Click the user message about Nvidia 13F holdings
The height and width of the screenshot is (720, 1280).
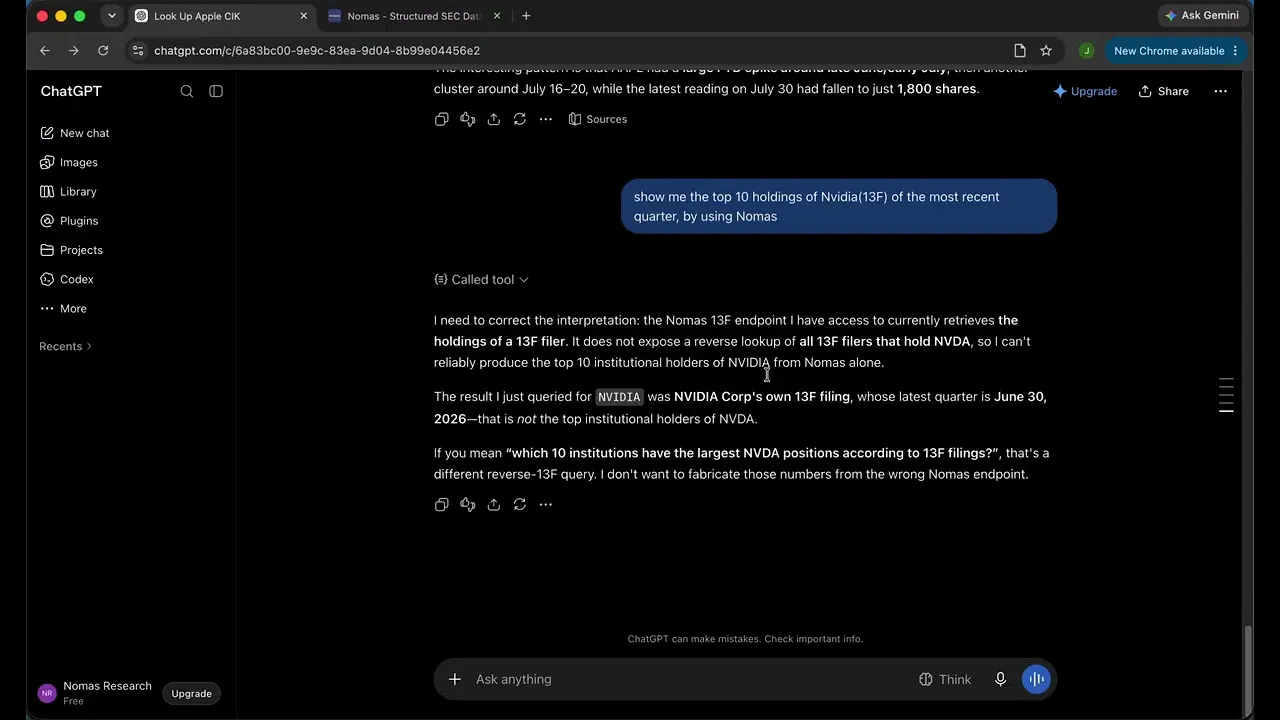(x=839, y=207)
